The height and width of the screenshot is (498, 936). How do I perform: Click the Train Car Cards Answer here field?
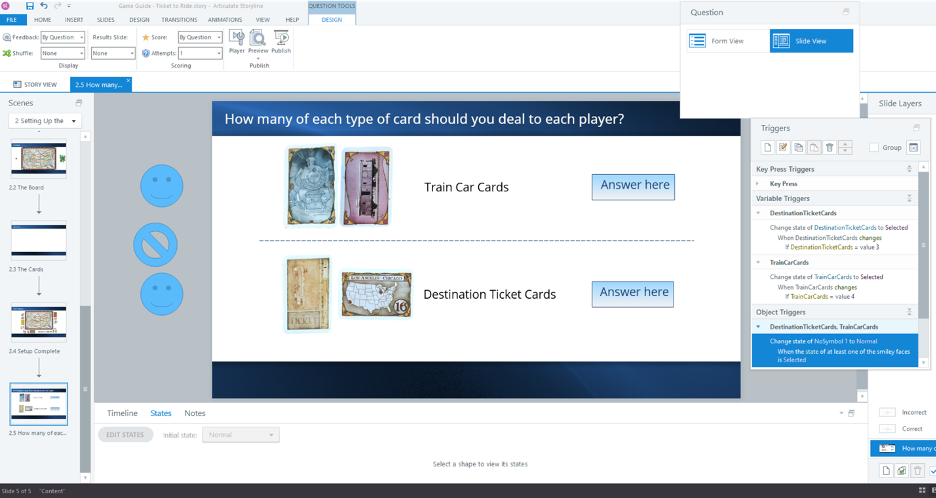pos(633,187)
